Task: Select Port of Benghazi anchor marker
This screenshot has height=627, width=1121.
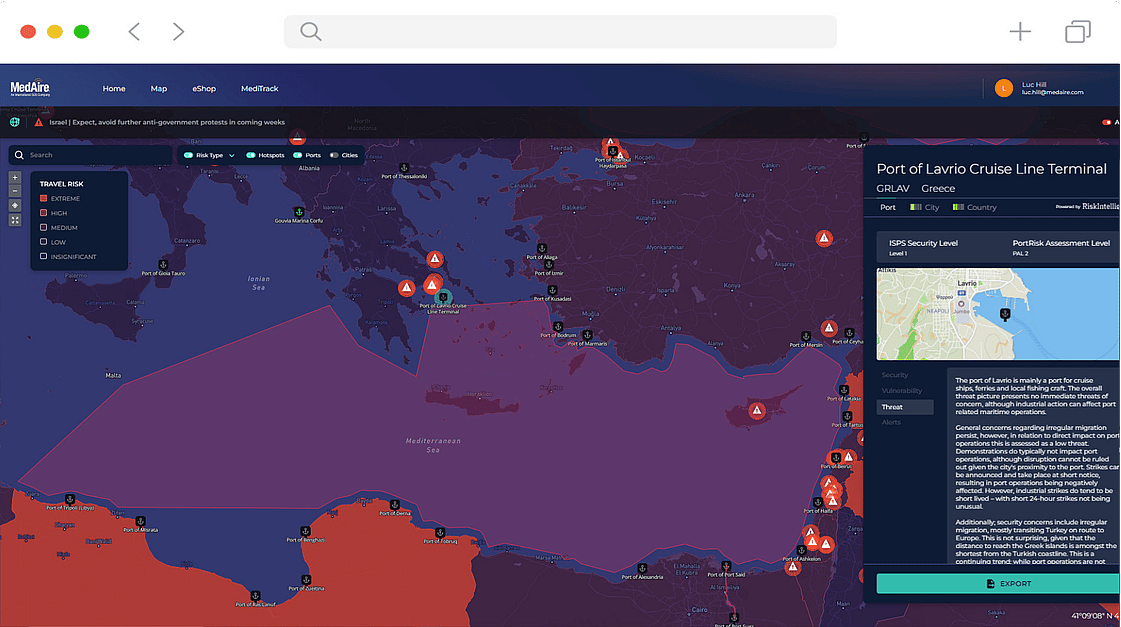Action: coord(305,531)
